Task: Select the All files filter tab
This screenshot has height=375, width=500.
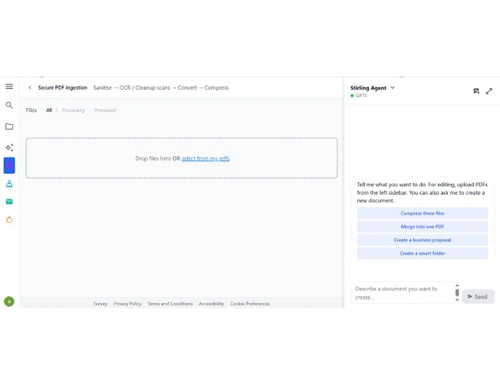Action: (x=49, y=110)
